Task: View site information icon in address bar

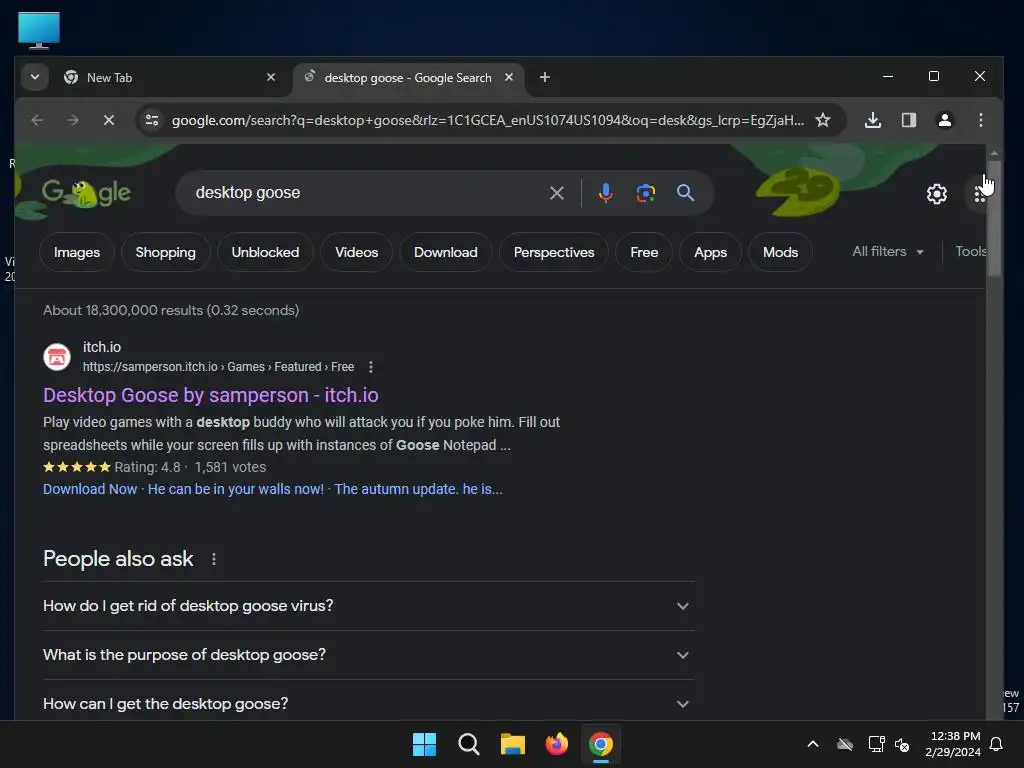Action: [x=152, y=120]
